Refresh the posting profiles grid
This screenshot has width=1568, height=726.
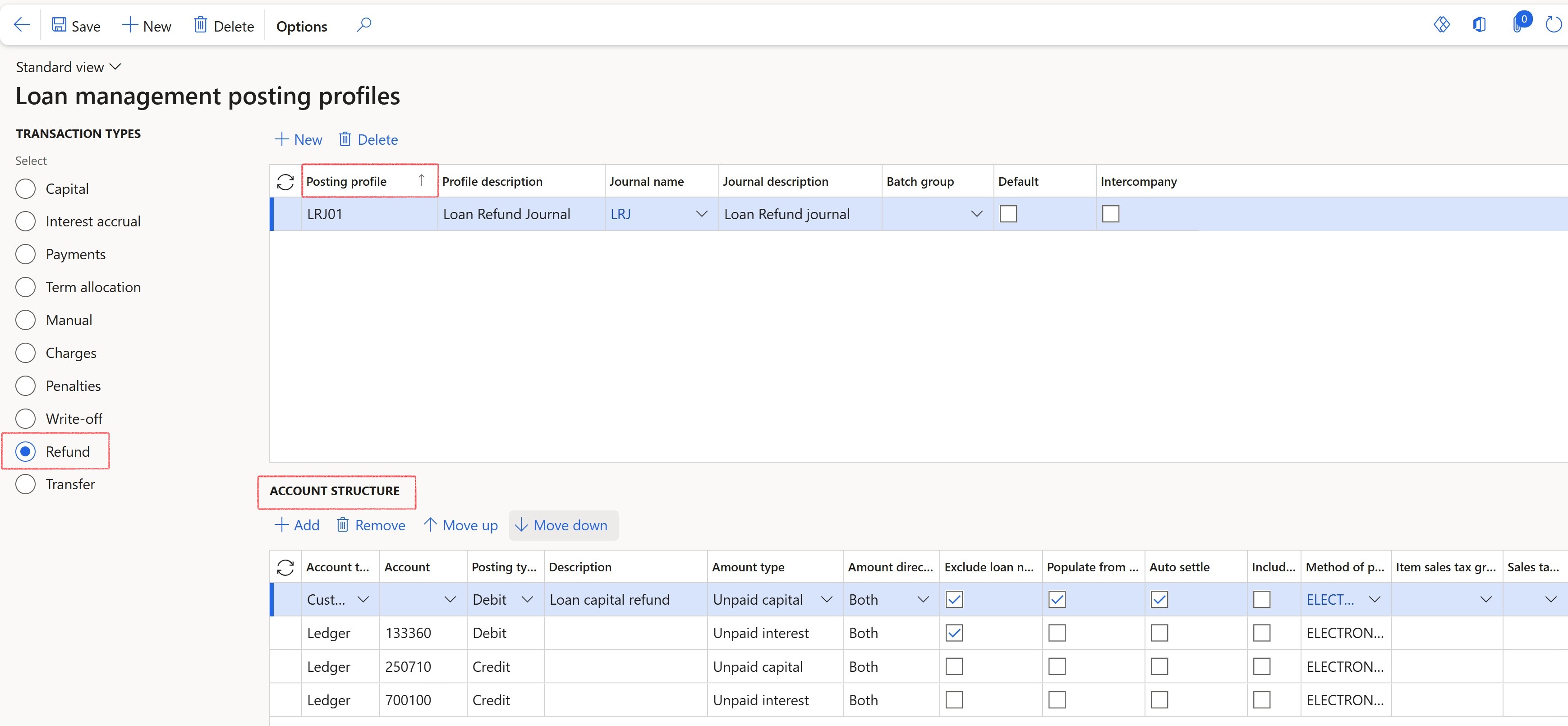coord(285,181)
